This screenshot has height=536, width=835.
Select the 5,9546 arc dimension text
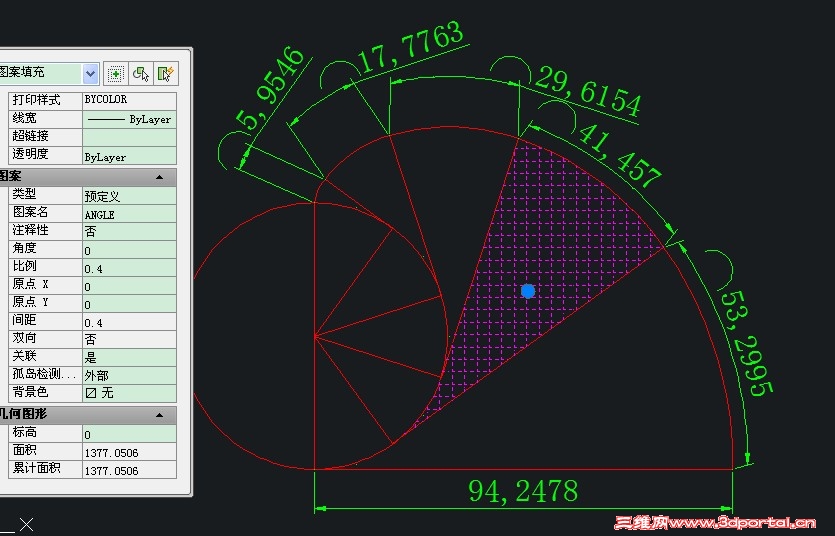coord(271,88)
